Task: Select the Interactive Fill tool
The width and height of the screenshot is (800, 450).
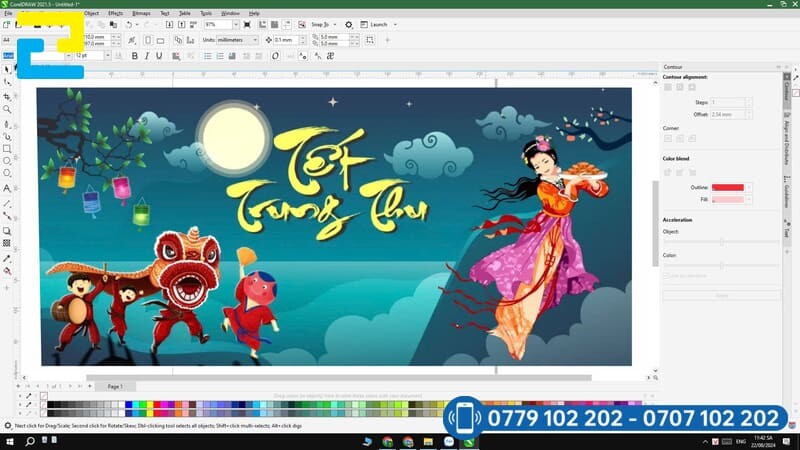Action: coord(7,271)
